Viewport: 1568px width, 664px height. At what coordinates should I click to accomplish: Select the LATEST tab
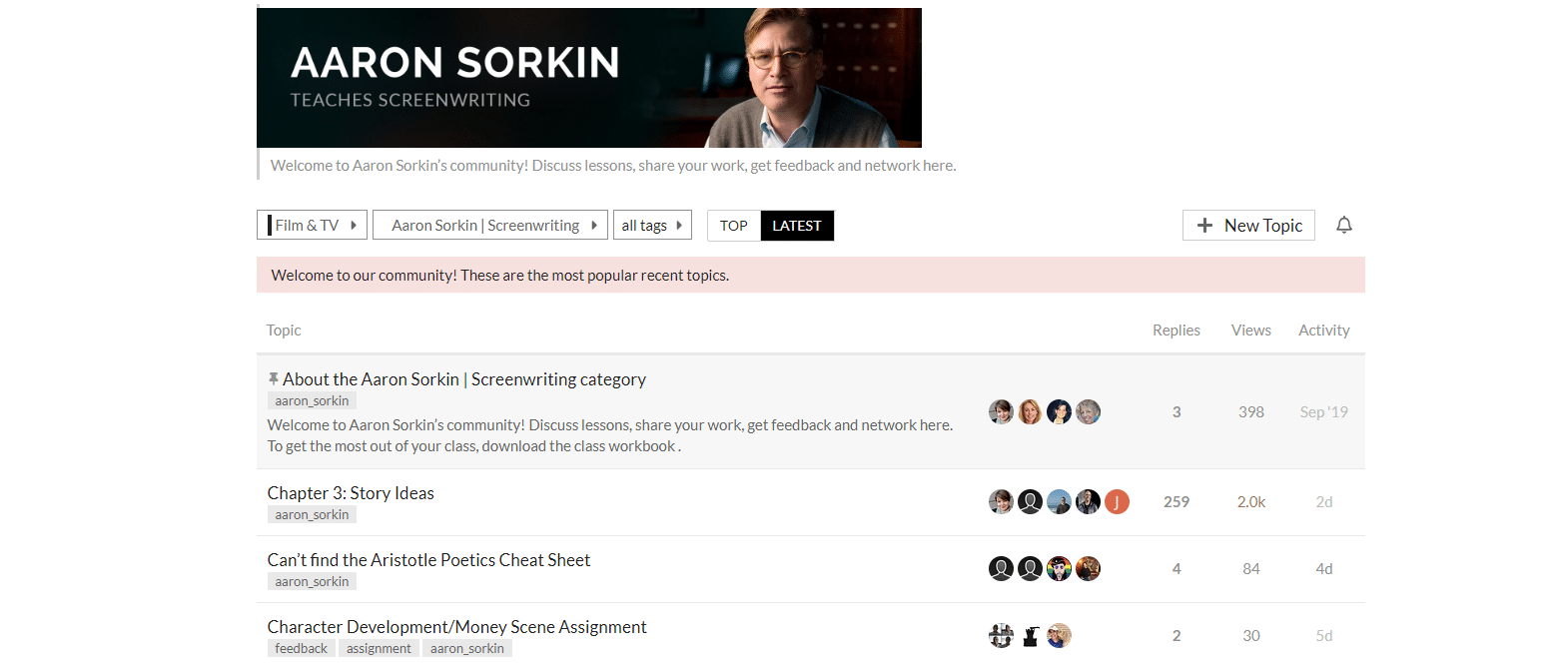click(x=797, y=226)
